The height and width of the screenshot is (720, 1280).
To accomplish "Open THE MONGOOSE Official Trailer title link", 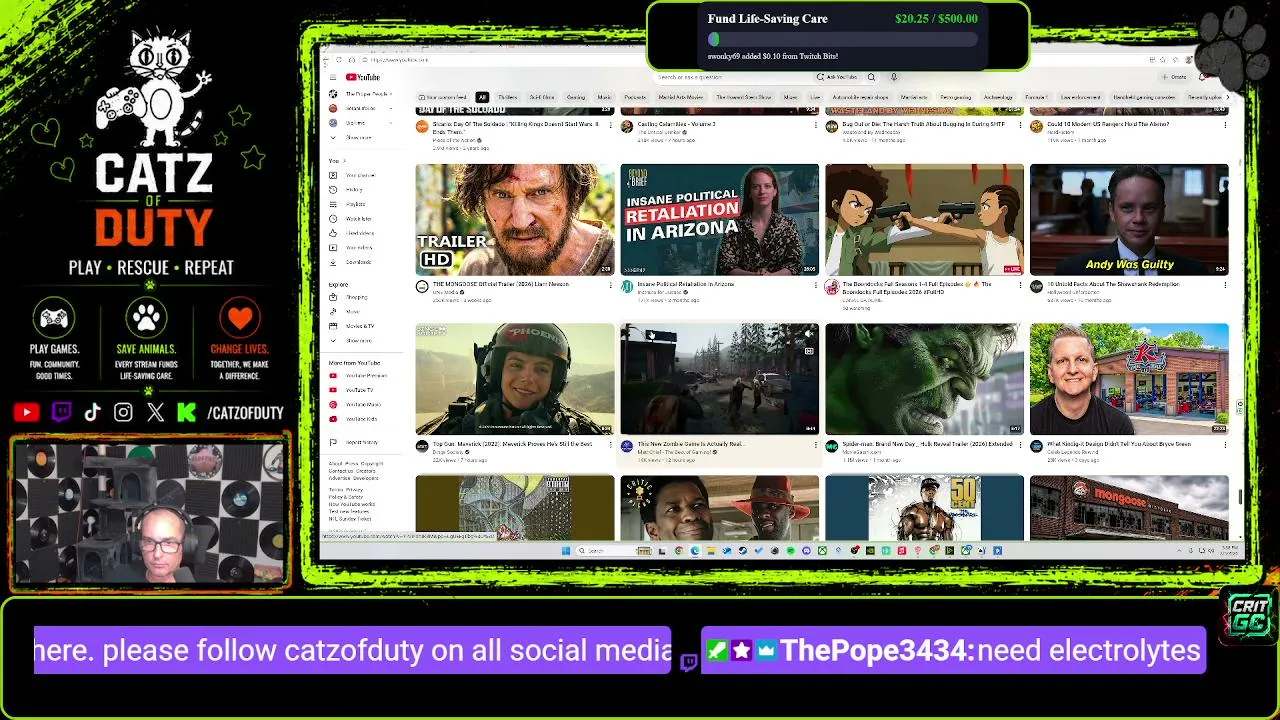I will coord(503,284).
